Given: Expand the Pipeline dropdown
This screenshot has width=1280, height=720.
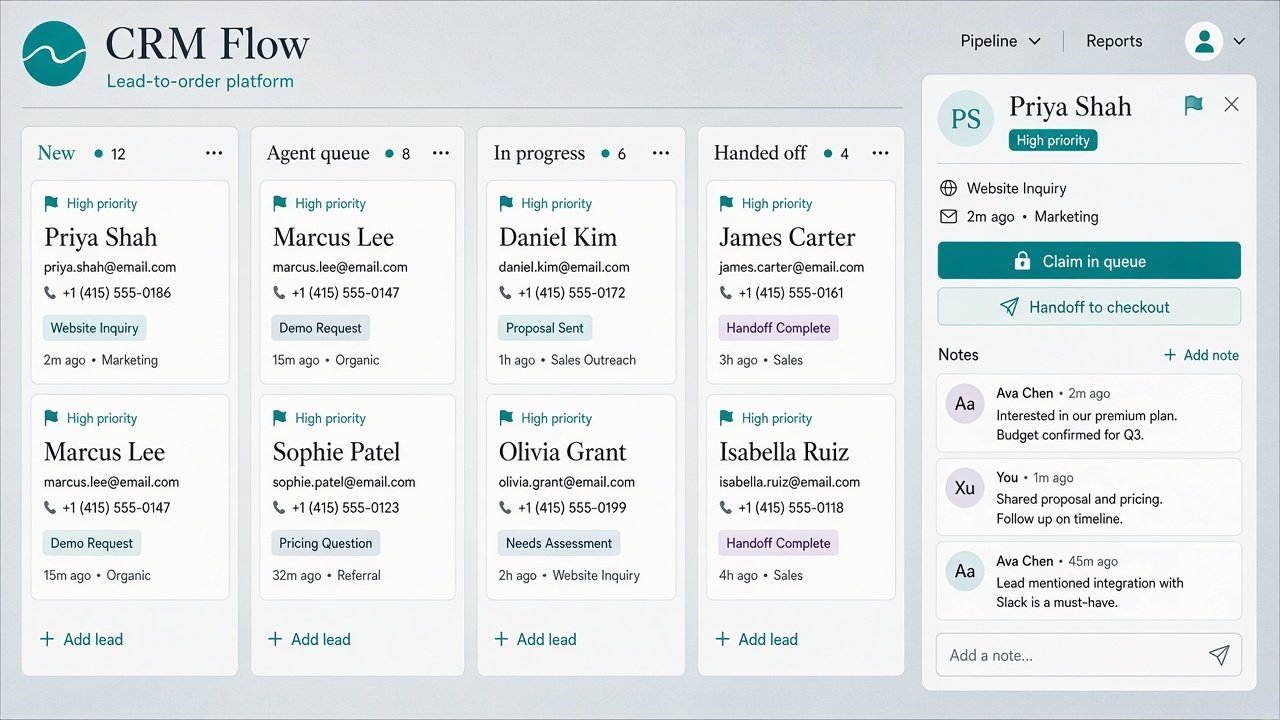Looking at the screenshot, I should coord(1001,41).
